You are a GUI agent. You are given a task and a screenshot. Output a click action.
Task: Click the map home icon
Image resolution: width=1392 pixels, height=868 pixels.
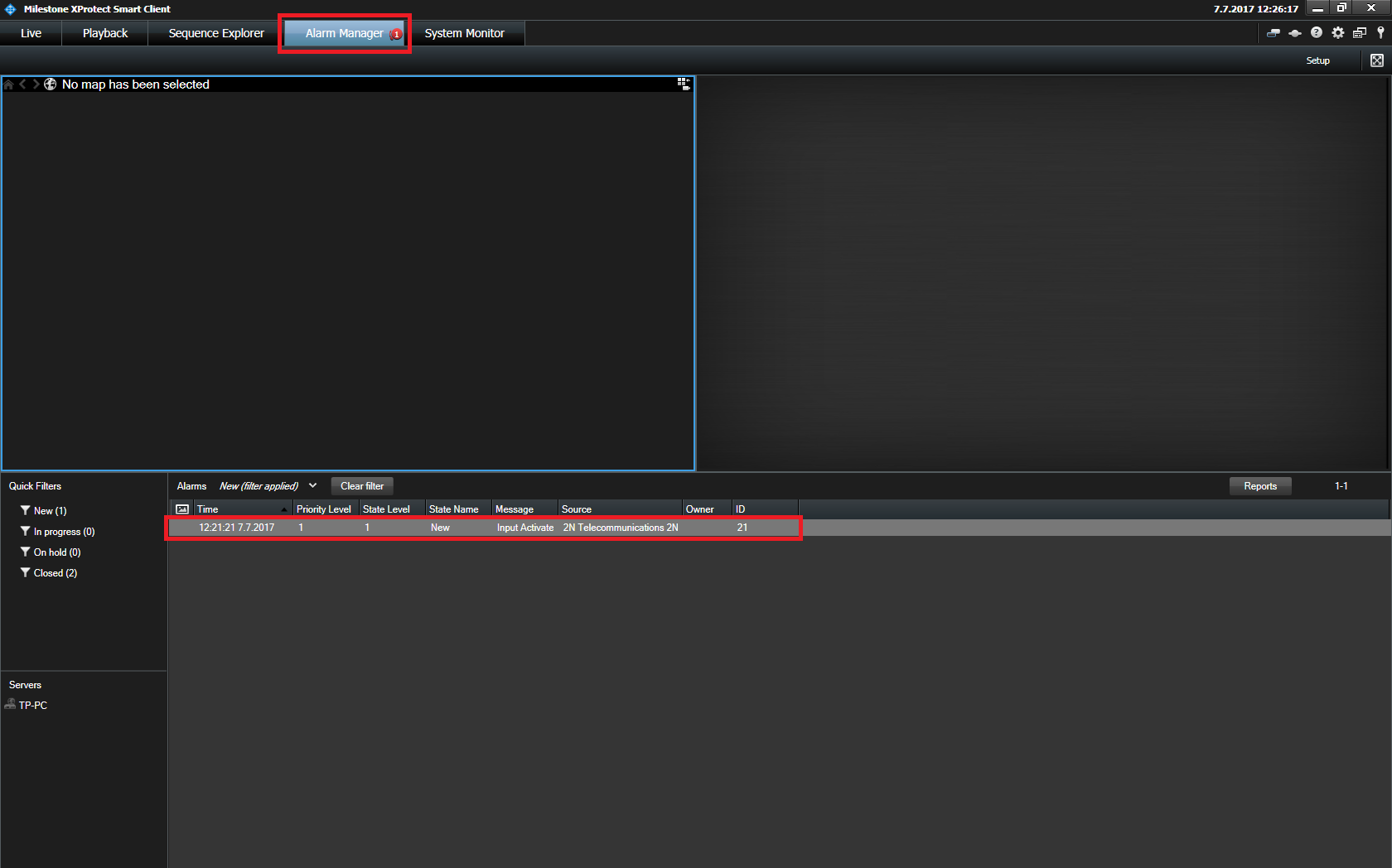(9, 84)
